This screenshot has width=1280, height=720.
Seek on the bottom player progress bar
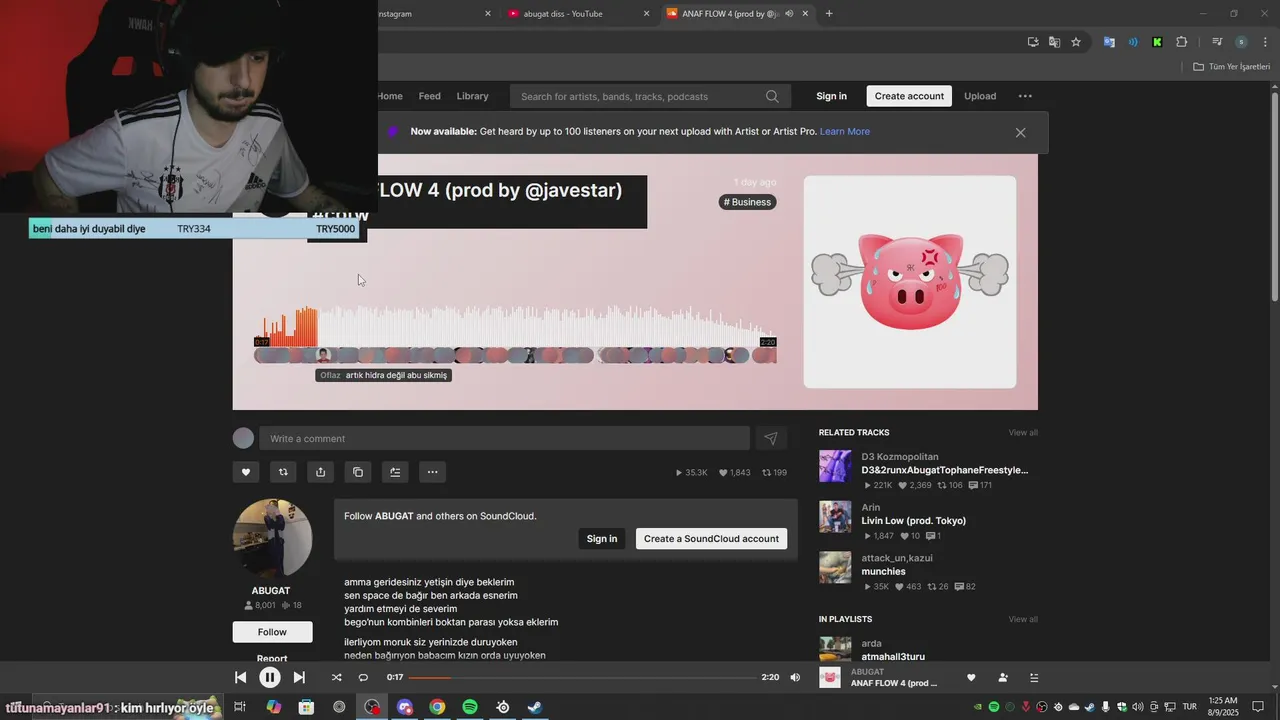[582, 677]
